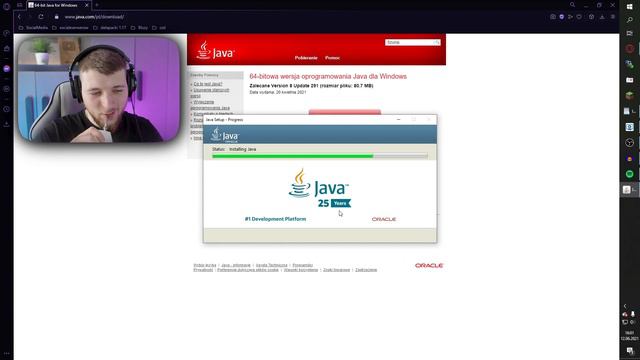Viewport: 640px width, 360px height.
Task: Open Spotify from the taskbar
Action: tap(629, 174)
